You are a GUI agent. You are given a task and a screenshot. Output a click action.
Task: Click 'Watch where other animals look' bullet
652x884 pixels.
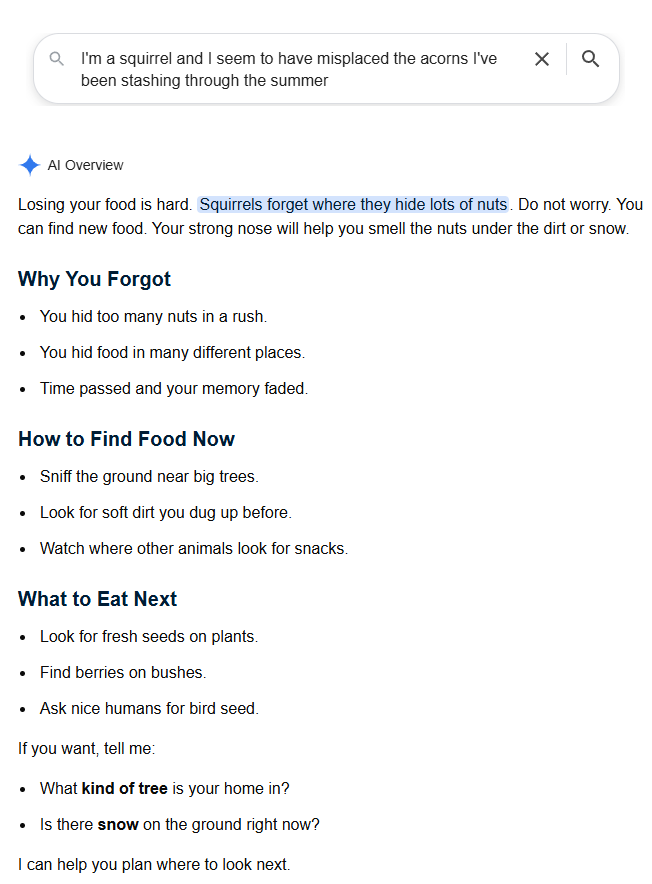click(x=194, y=549)
